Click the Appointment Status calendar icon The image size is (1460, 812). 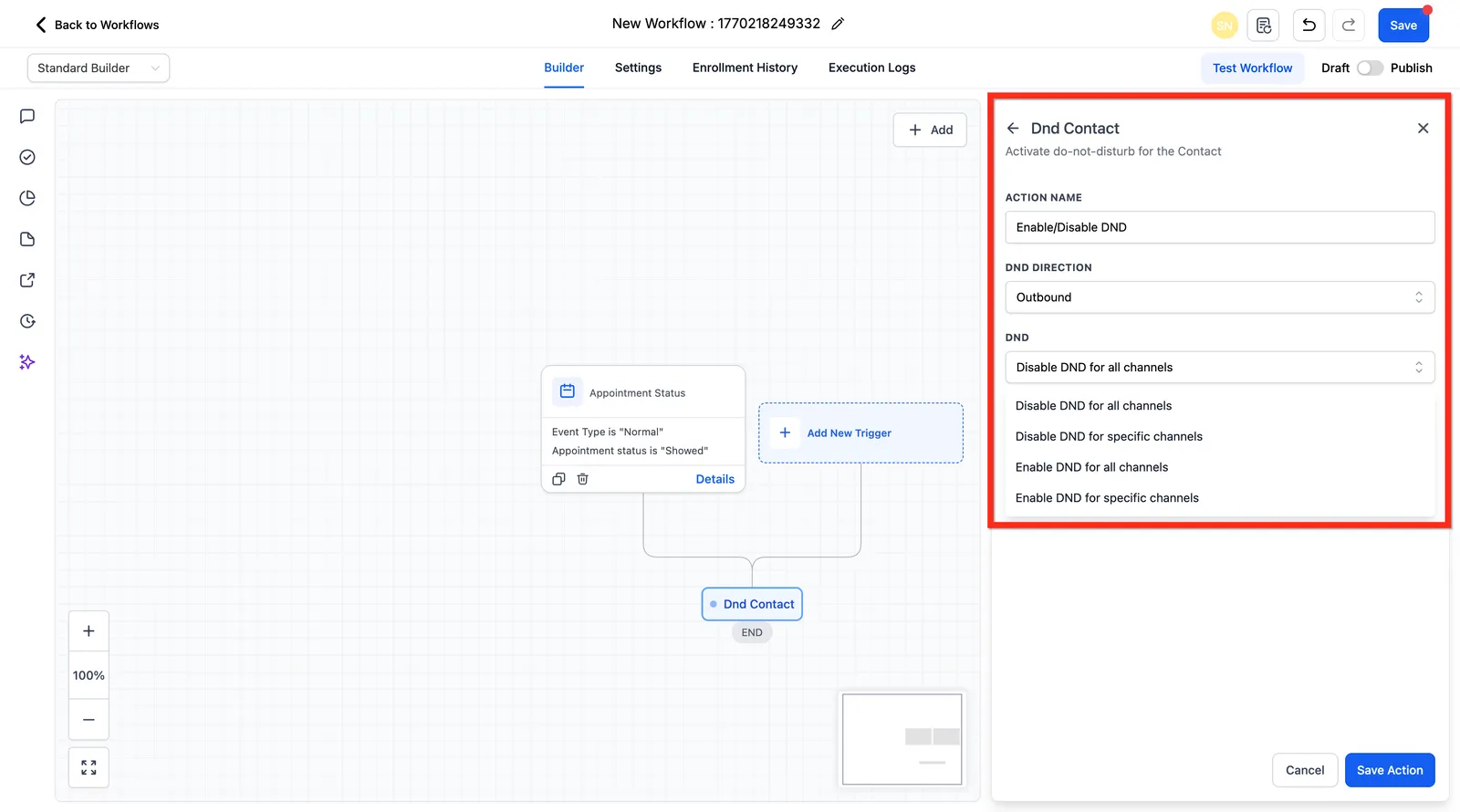tap(567, 391)
